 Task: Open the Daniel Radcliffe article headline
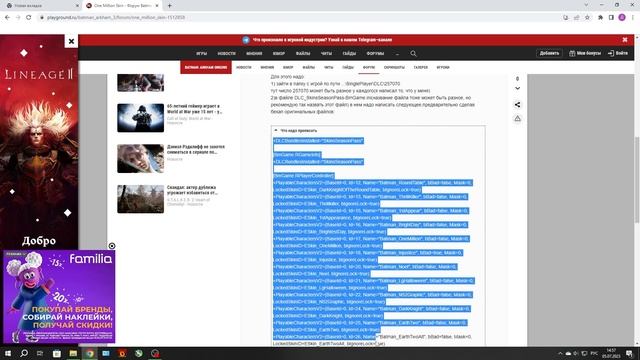[196, 149]
